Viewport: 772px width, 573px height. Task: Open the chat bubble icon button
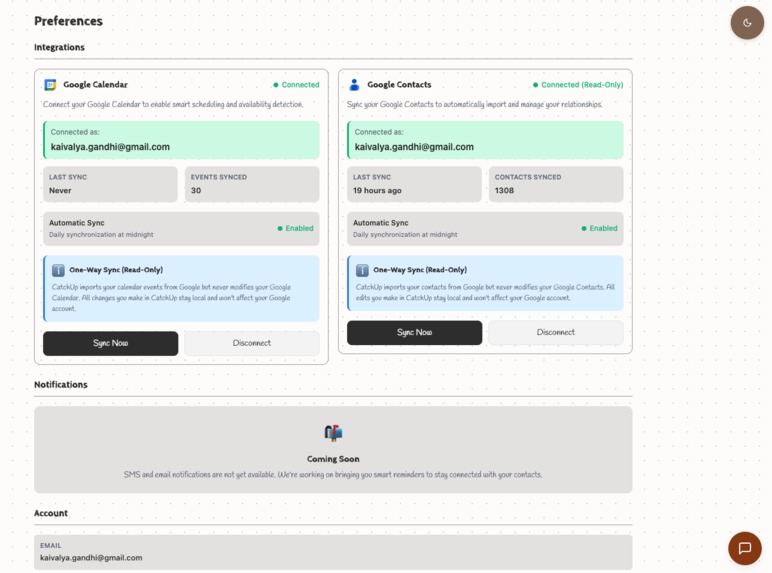coord(744,548)
